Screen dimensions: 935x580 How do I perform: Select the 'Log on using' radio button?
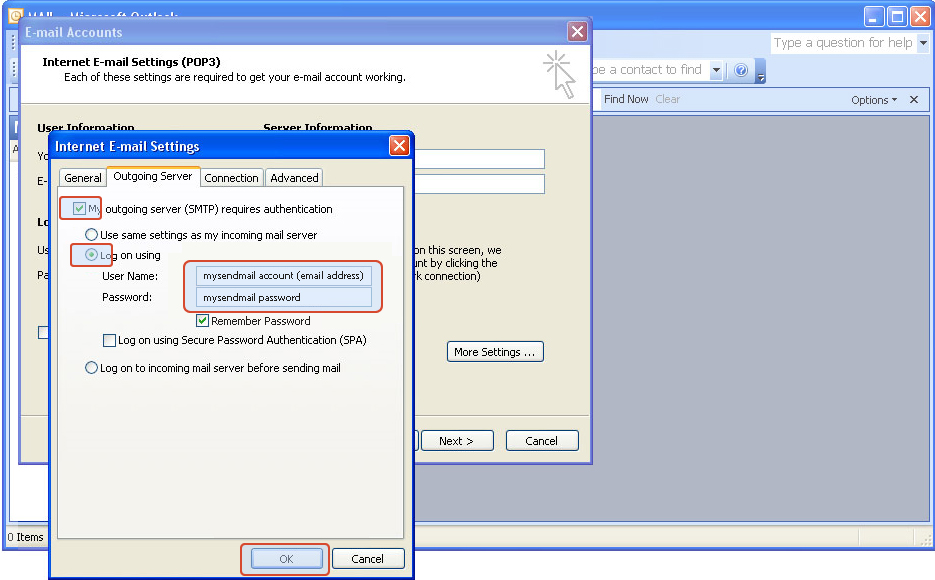coord(92,255)
